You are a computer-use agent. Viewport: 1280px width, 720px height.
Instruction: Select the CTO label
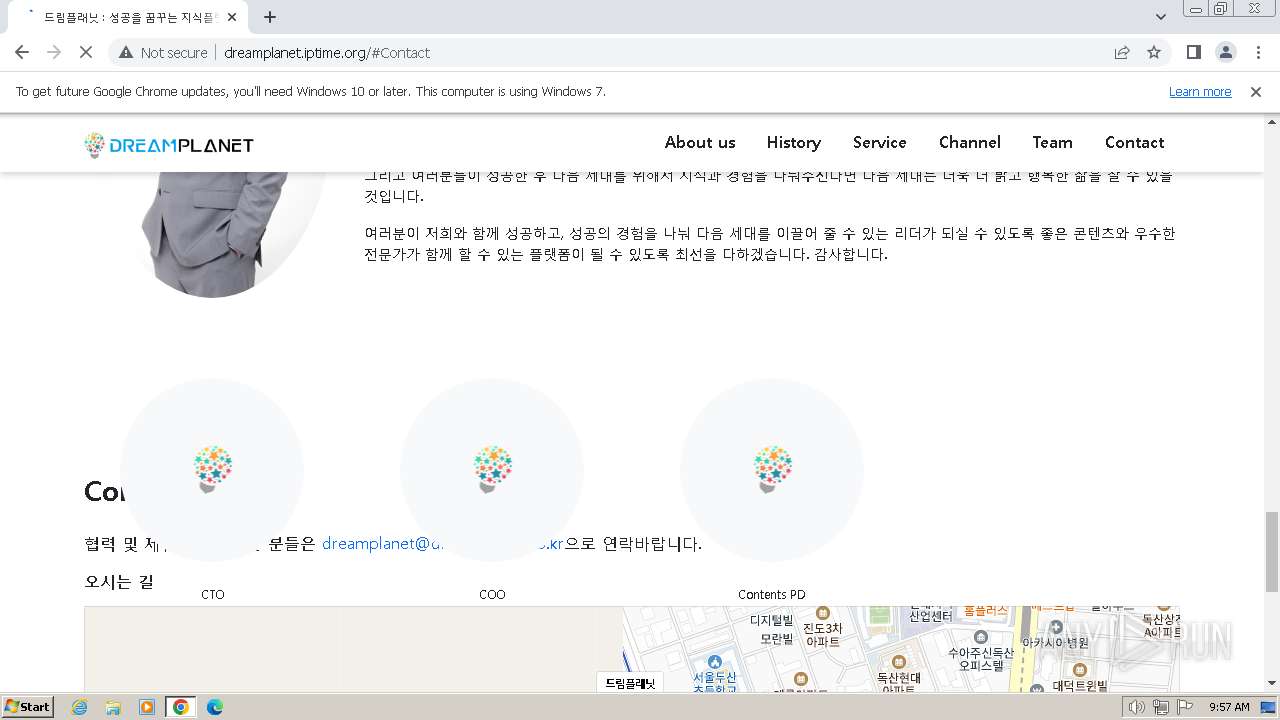(213, 594)
